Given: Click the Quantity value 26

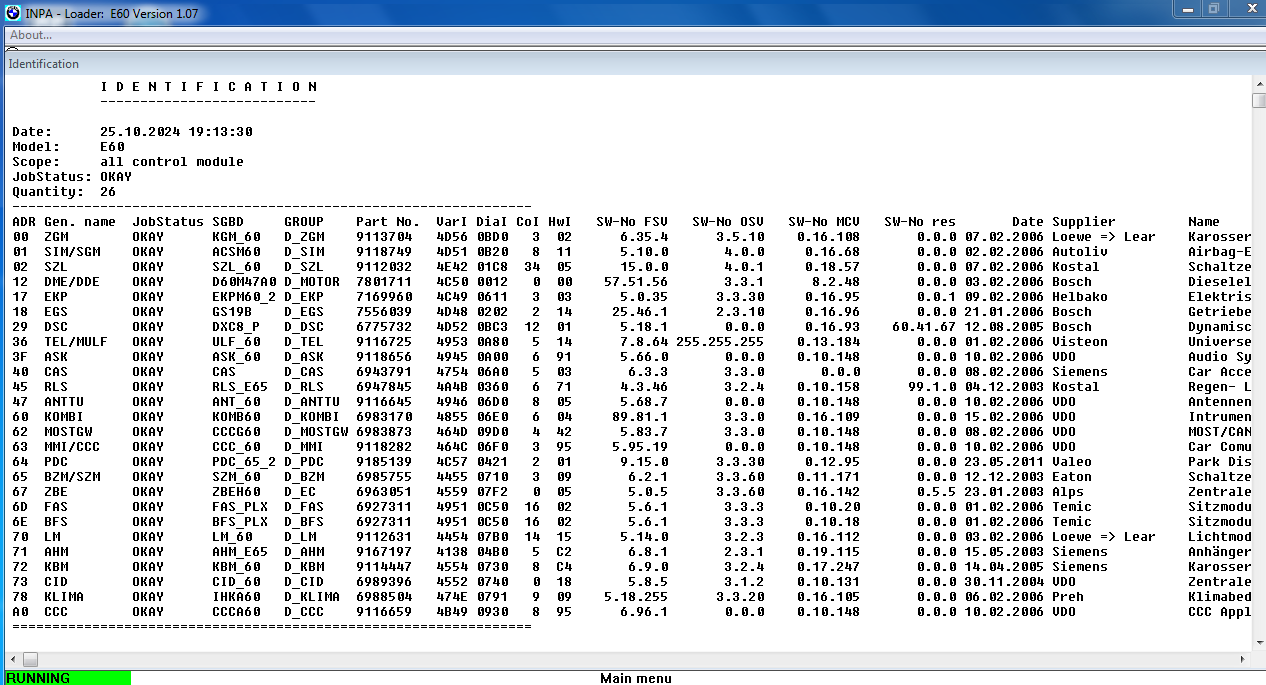Looking at the screenshot, I should point(108,191).
